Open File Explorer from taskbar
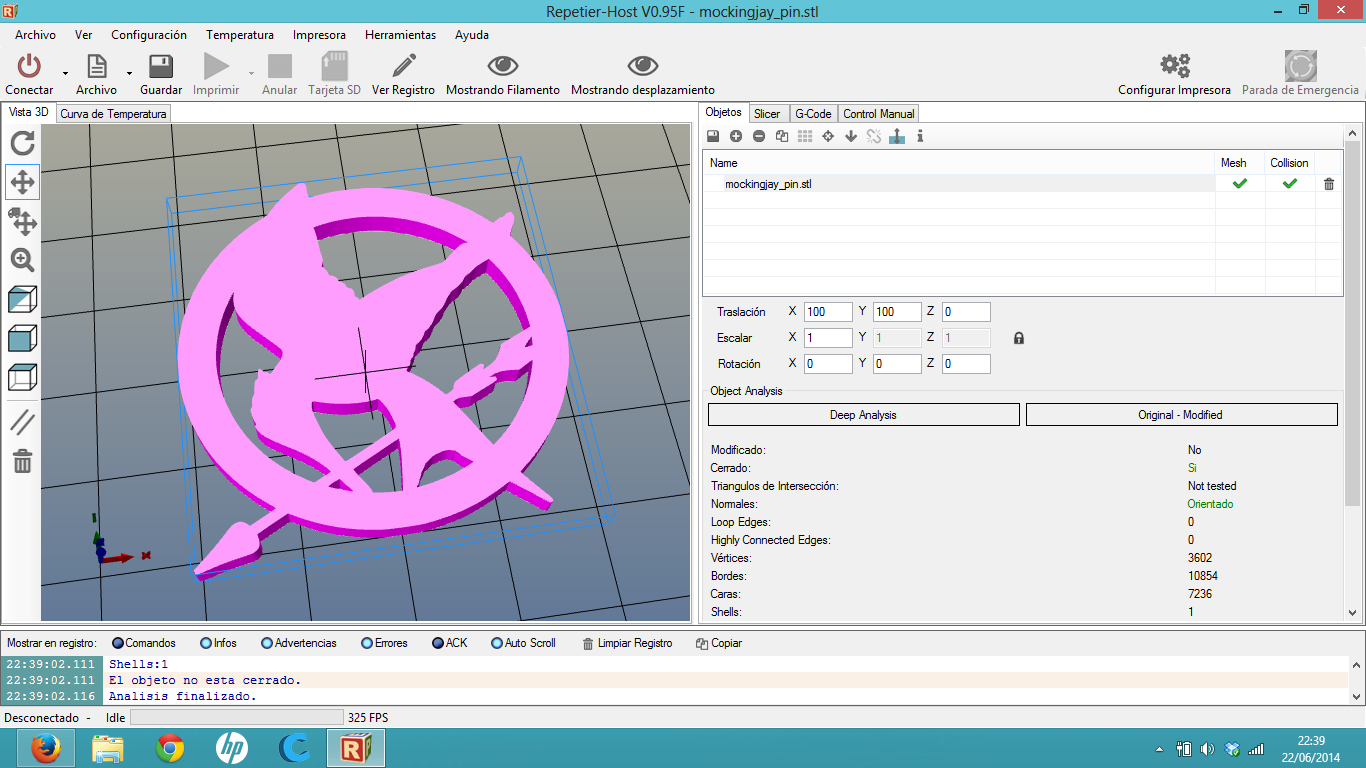 [x=108, y=748]
